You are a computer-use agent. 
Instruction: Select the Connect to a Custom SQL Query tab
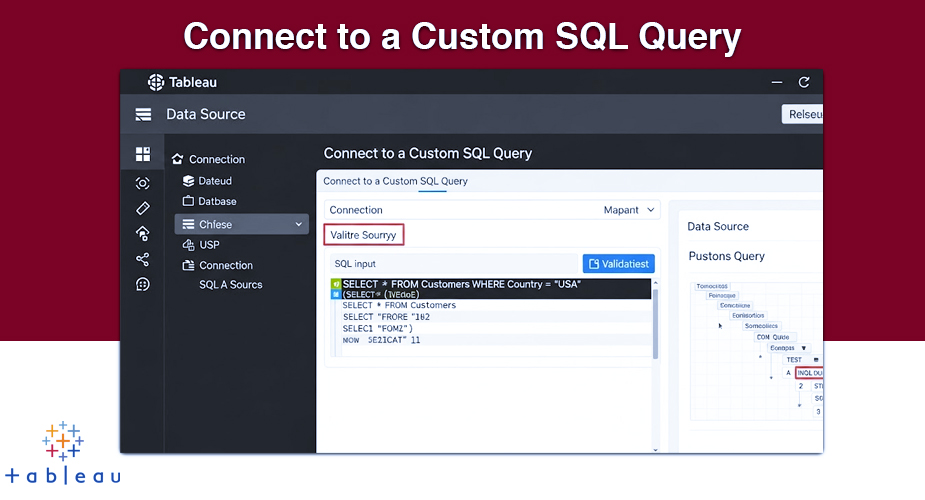pyautogui.click(x=395, y=181)
